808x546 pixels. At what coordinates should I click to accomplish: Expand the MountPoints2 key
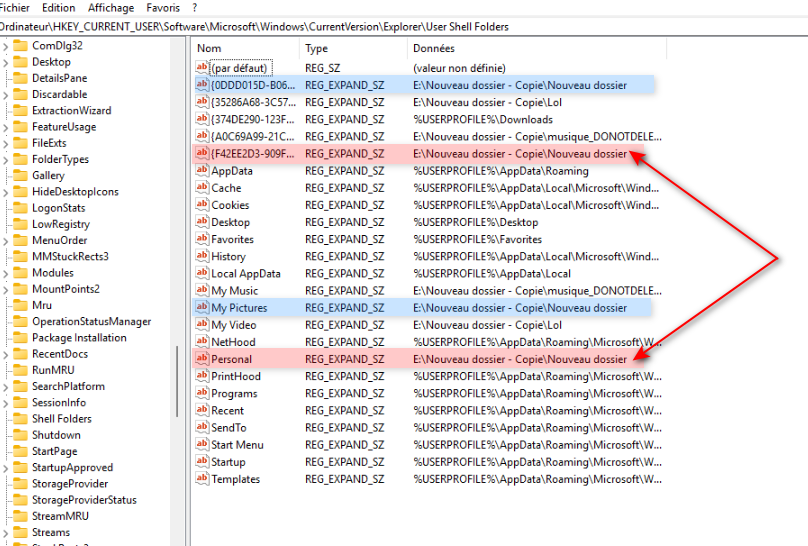pos(5,289)
